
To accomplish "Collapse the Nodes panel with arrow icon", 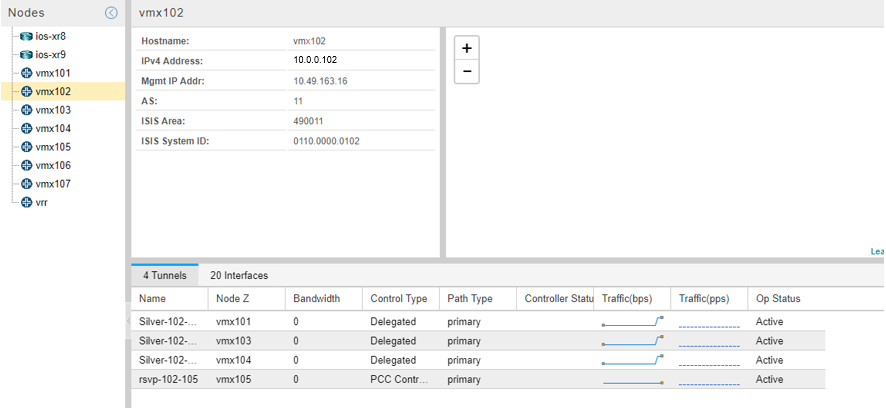I will pyautogui.click(x=112, y=13).
